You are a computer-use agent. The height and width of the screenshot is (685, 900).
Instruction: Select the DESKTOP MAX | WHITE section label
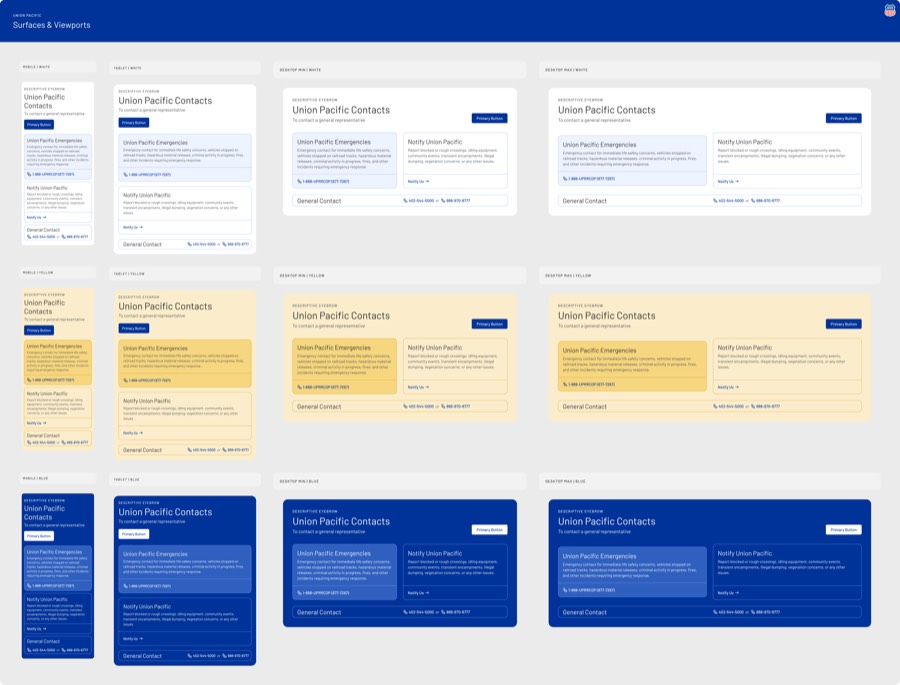(566, 70)
